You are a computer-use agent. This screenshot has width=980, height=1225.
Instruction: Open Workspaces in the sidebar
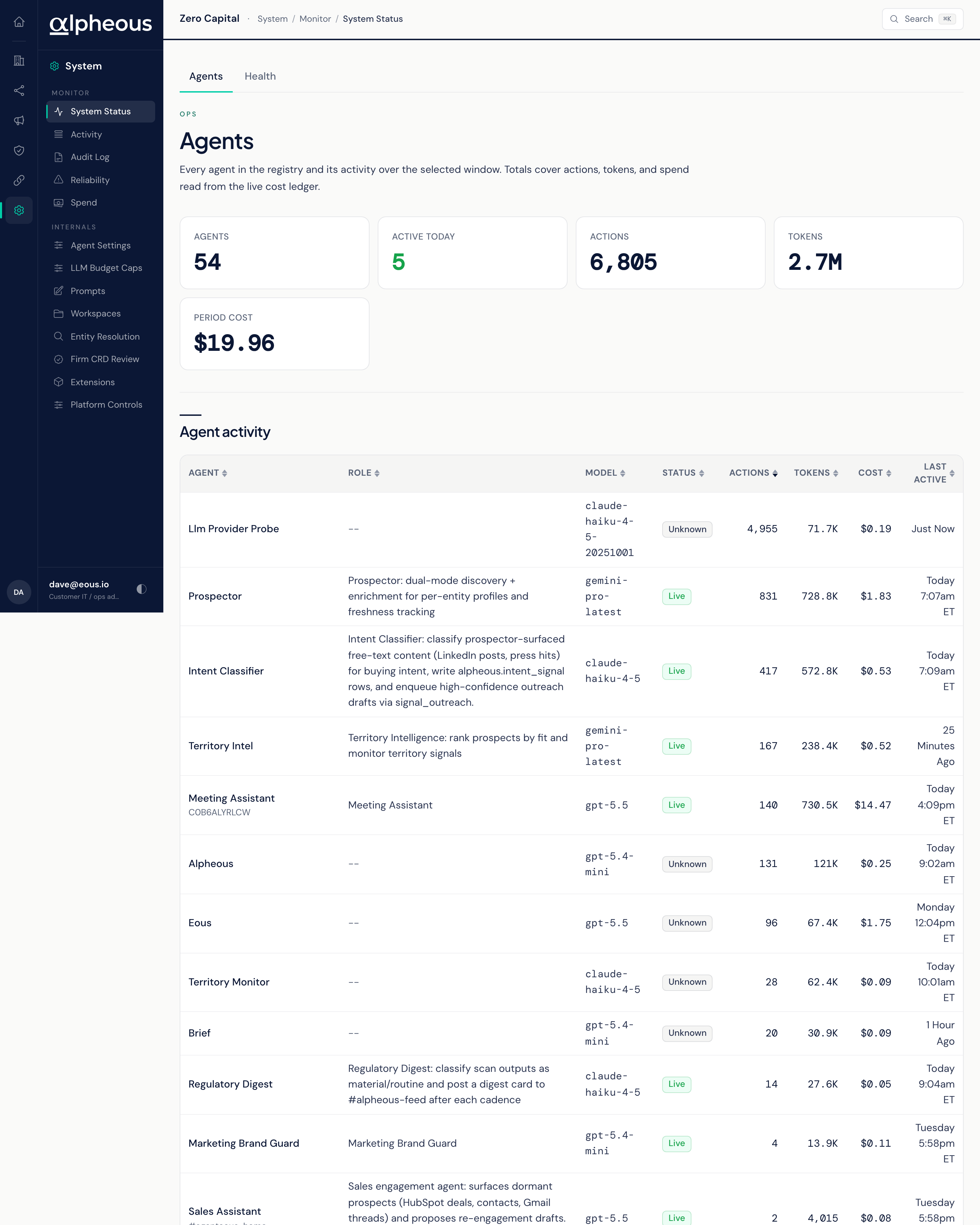pos(101,314)
